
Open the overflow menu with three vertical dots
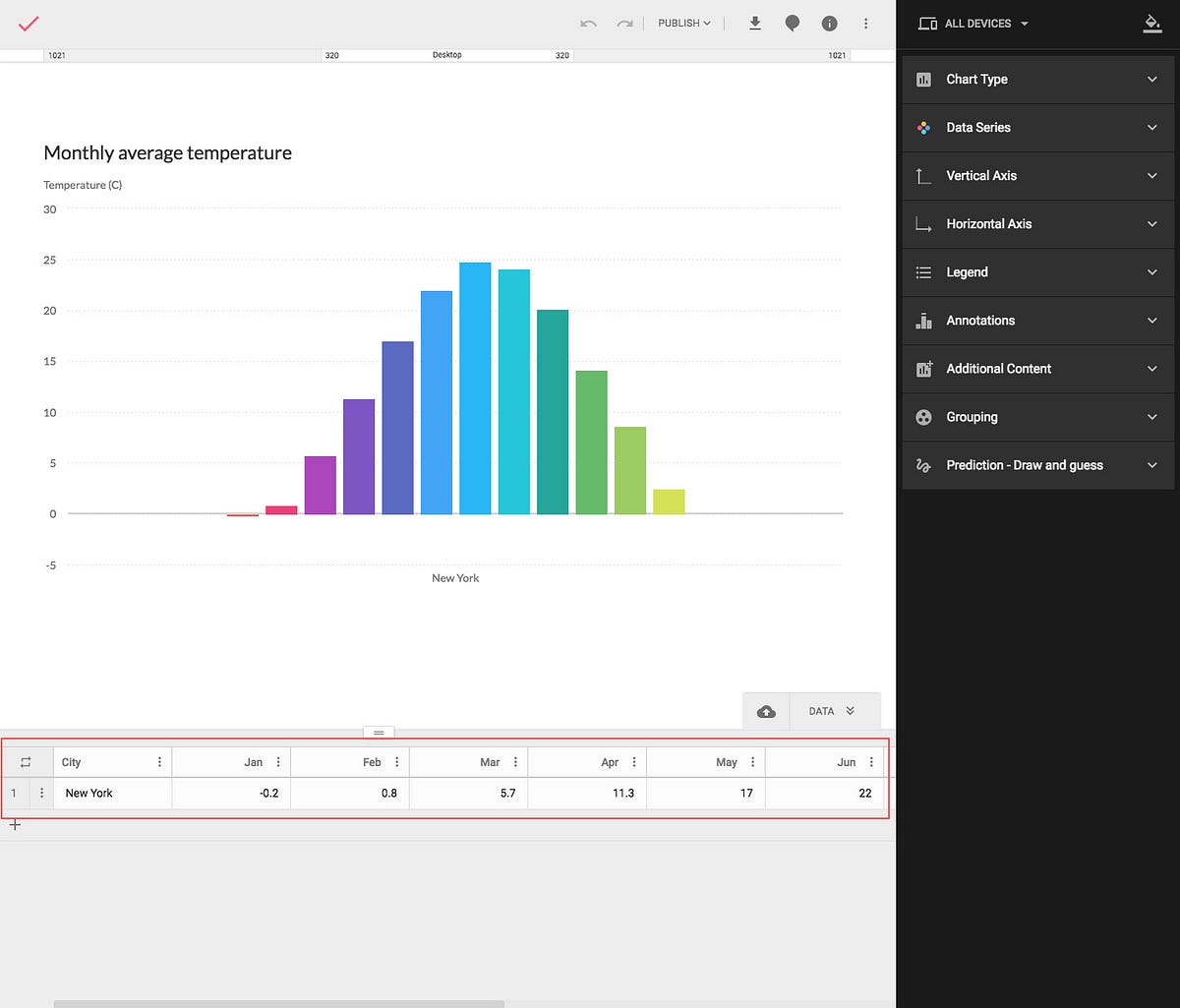point(866,23)
